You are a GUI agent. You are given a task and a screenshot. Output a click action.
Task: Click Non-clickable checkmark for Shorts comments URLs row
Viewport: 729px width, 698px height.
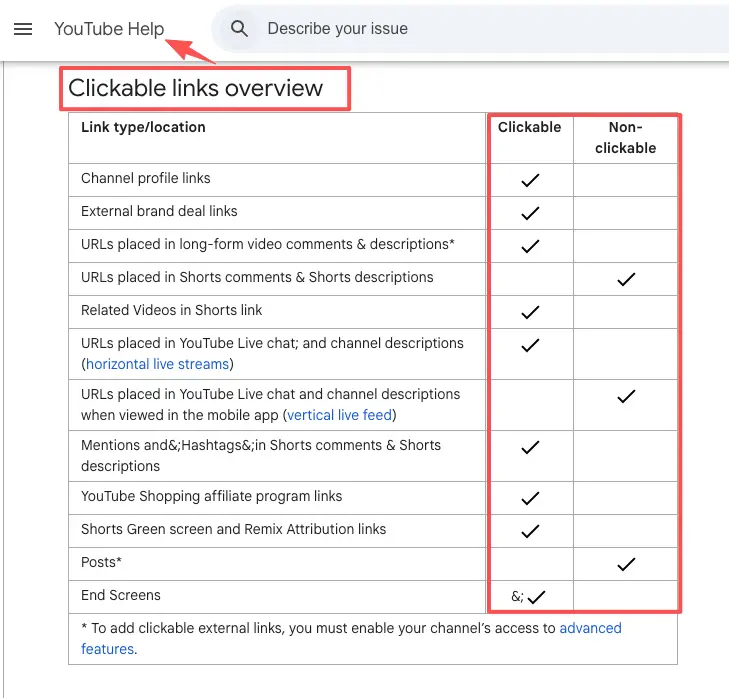click(626, 279)
